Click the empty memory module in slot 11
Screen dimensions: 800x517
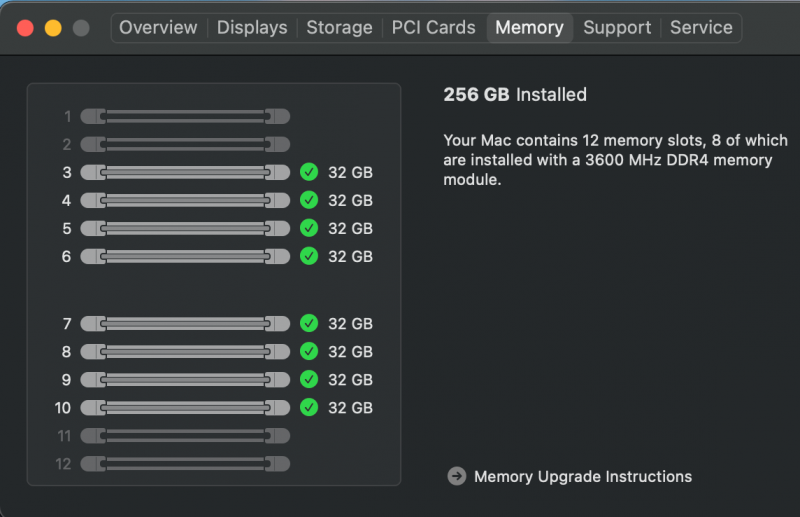[185, 436]
